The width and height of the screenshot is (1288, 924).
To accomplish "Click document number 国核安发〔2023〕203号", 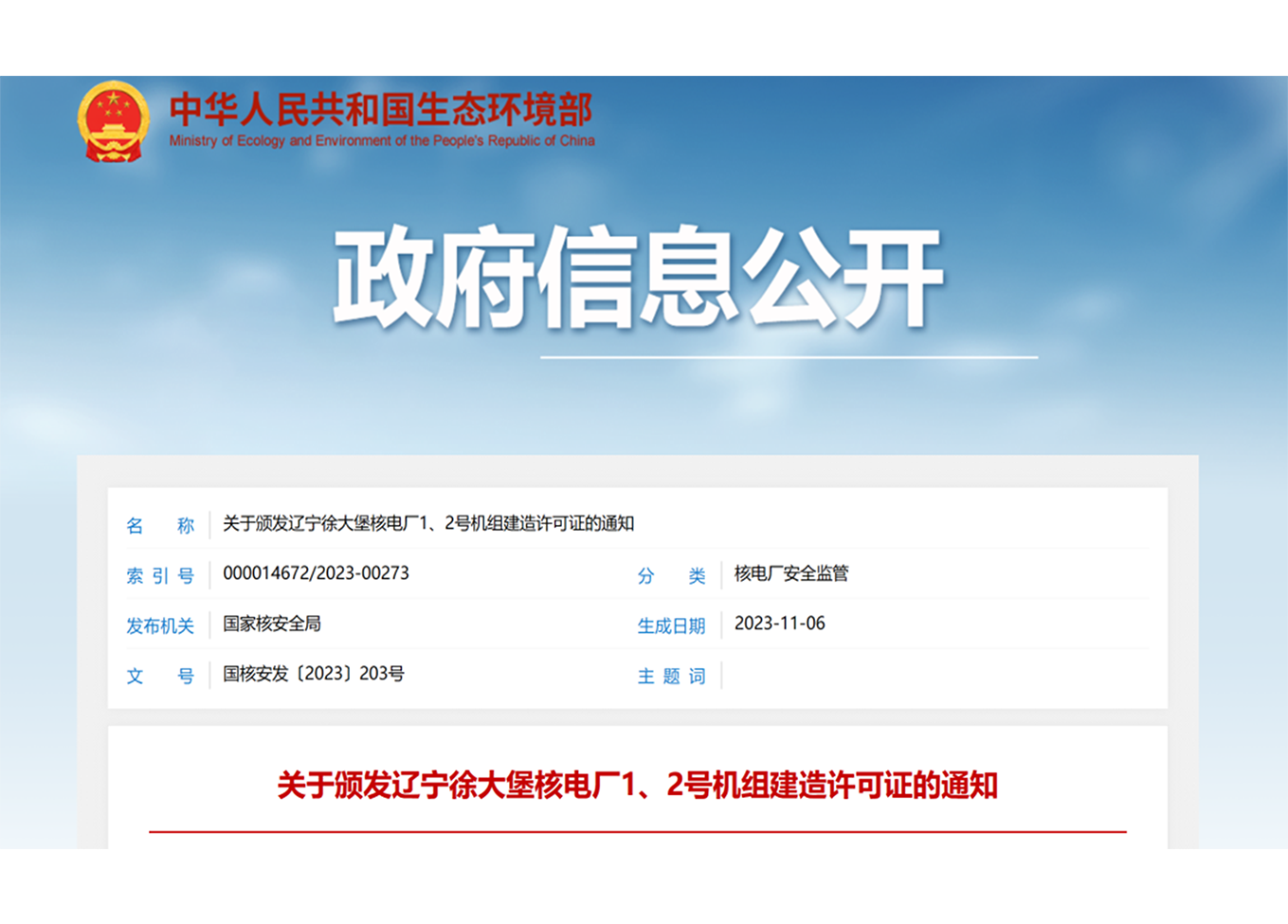I will pos(313,674).
